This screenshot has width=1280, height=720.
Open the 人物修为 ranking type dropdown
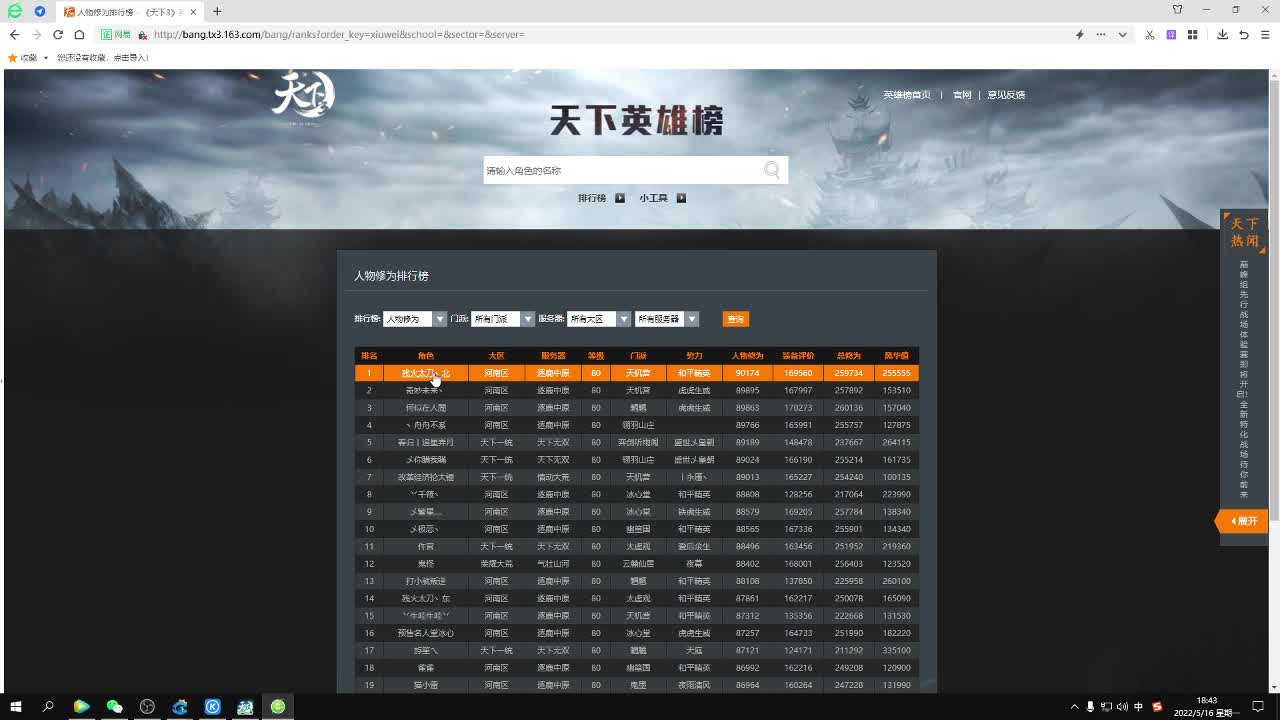(415, 319)
